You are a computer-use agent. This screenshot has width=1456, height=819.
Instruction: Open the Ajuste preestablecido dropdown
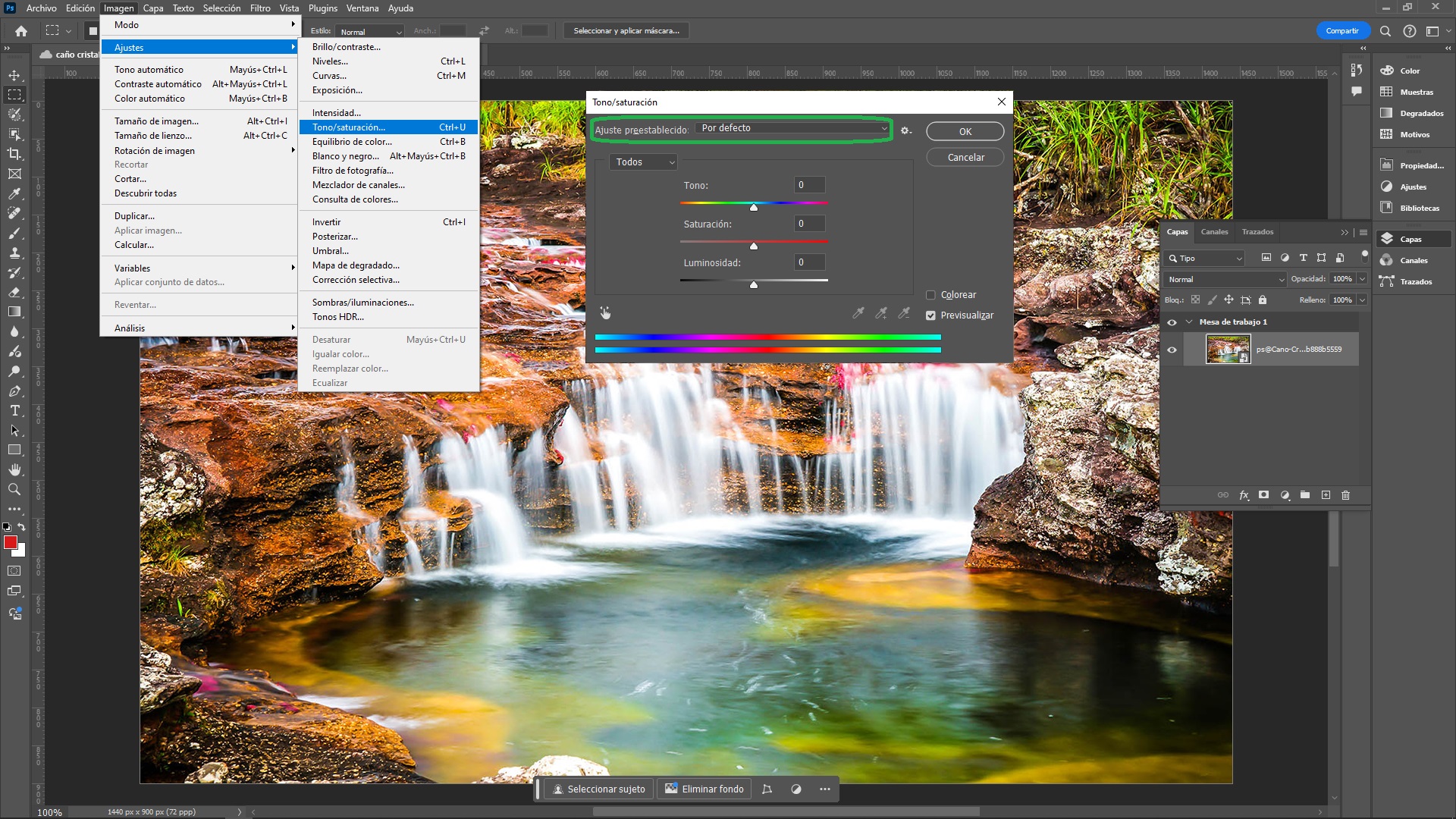(792, 128)
